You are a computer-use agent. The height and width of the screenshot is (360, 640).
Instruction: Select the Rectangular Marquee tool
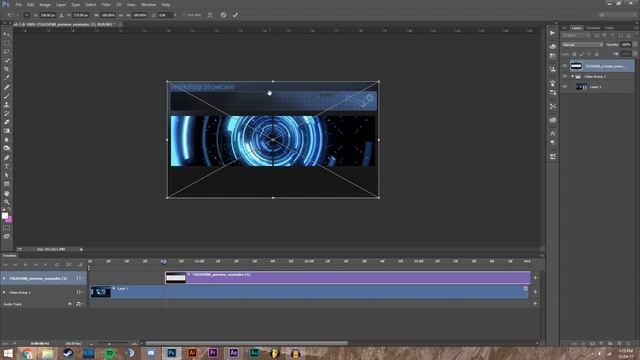pos(7,43)
